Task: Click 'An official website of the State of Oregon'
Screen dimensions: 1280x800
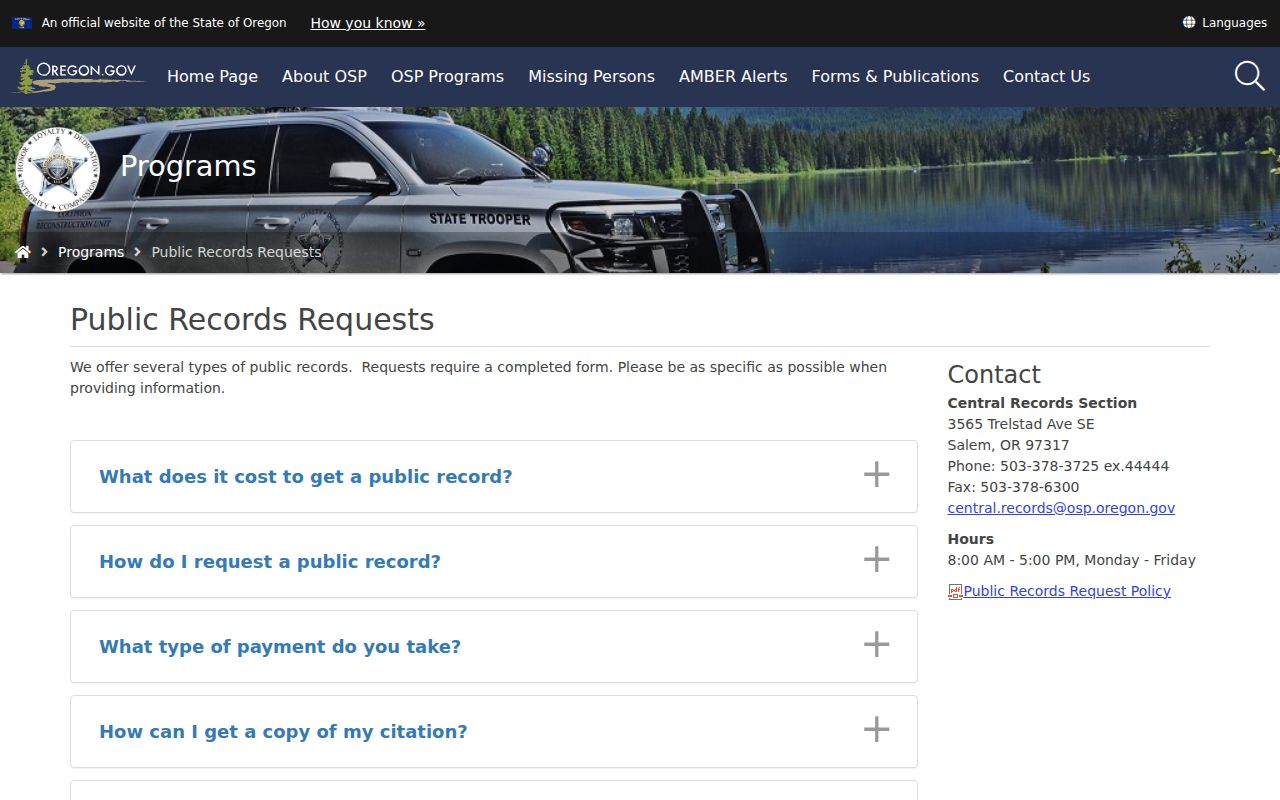Action: [x=164, y=22]
